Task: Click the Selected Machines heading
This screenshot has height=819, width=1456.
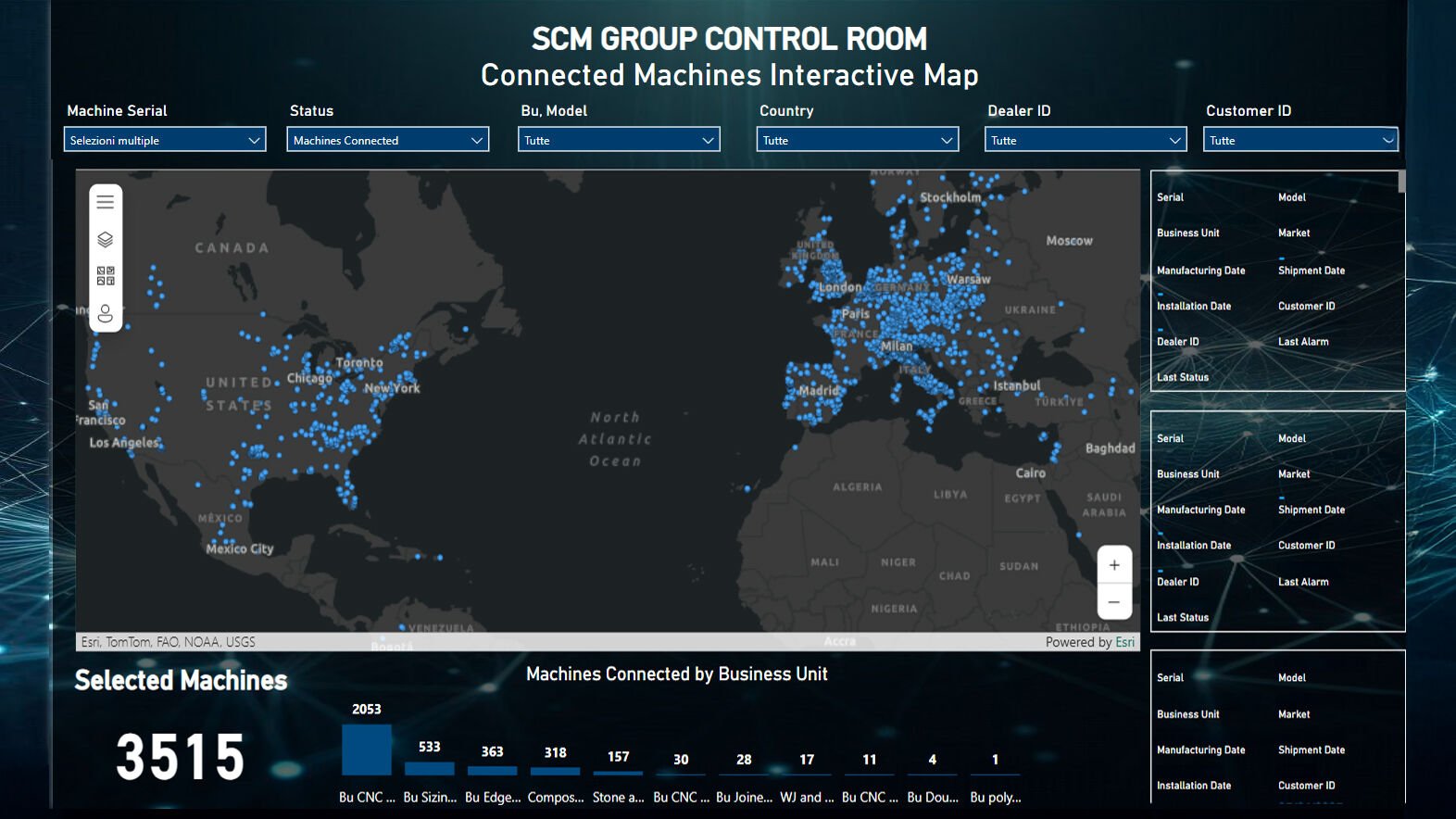Action: click(x=181, y=680)
